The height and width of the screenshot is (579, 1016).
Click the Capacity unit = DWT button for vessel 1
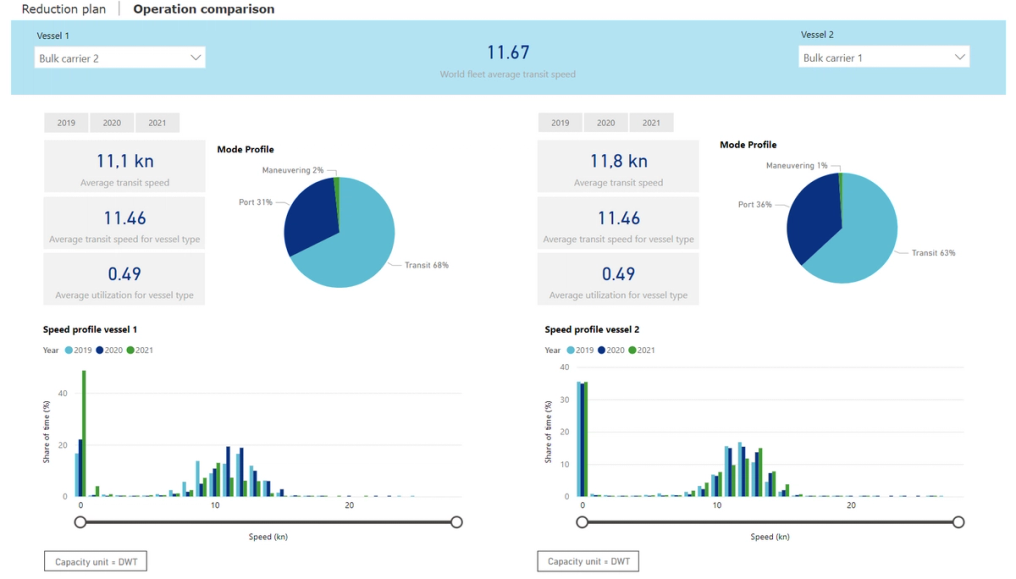pos(94,561)
